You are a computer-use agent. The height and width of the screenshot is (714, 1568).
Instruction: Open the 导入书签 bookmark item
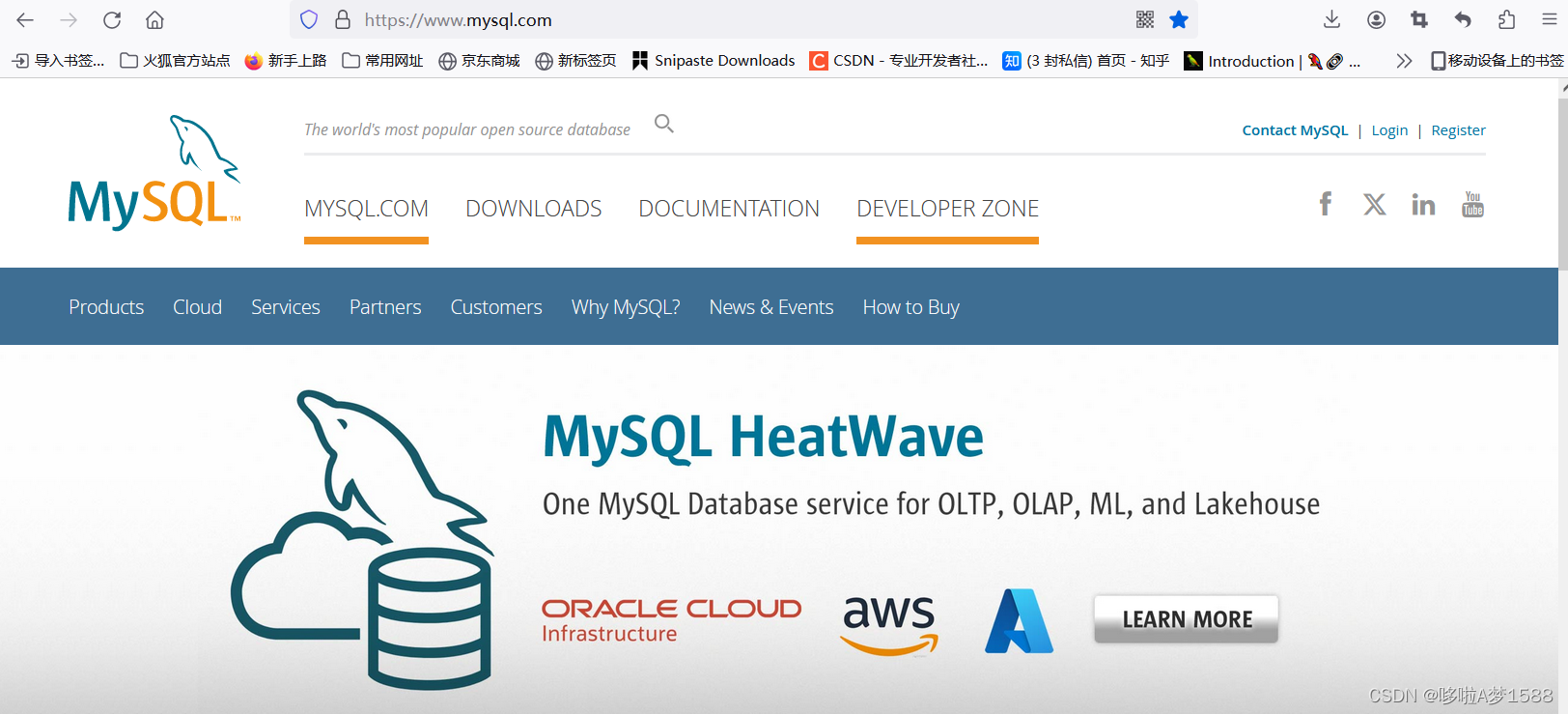pos(59,61)
